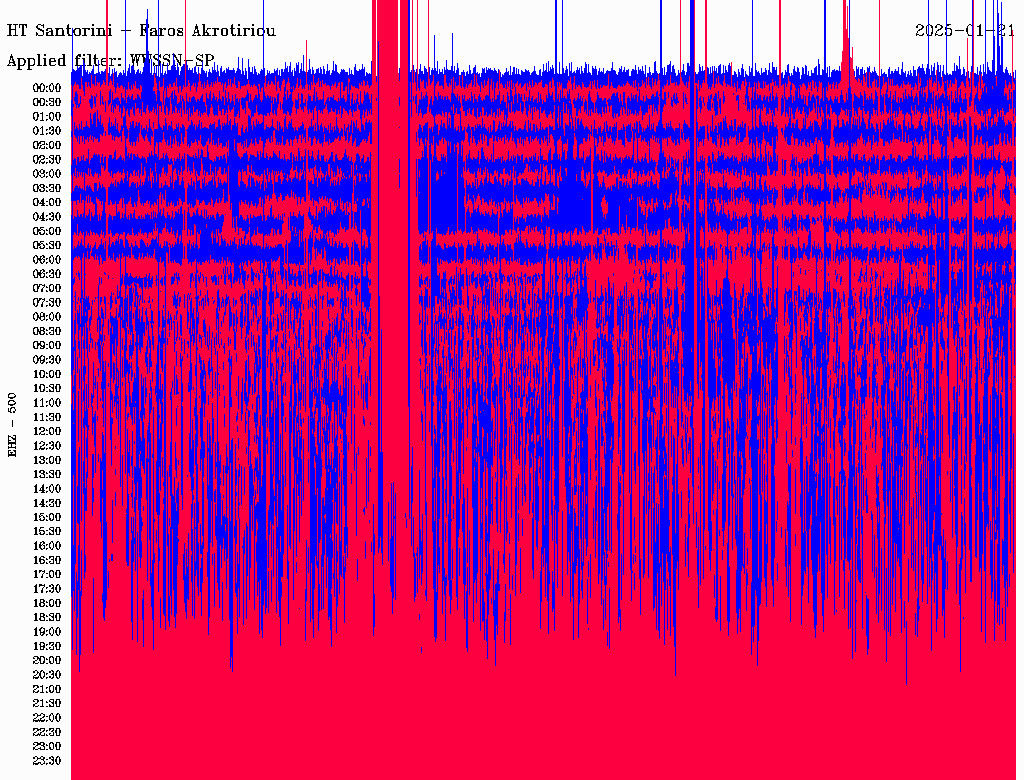The height and width of the screenshot is (780, 1024).
Task: Select the 08:00 time label
Action: 47,317
